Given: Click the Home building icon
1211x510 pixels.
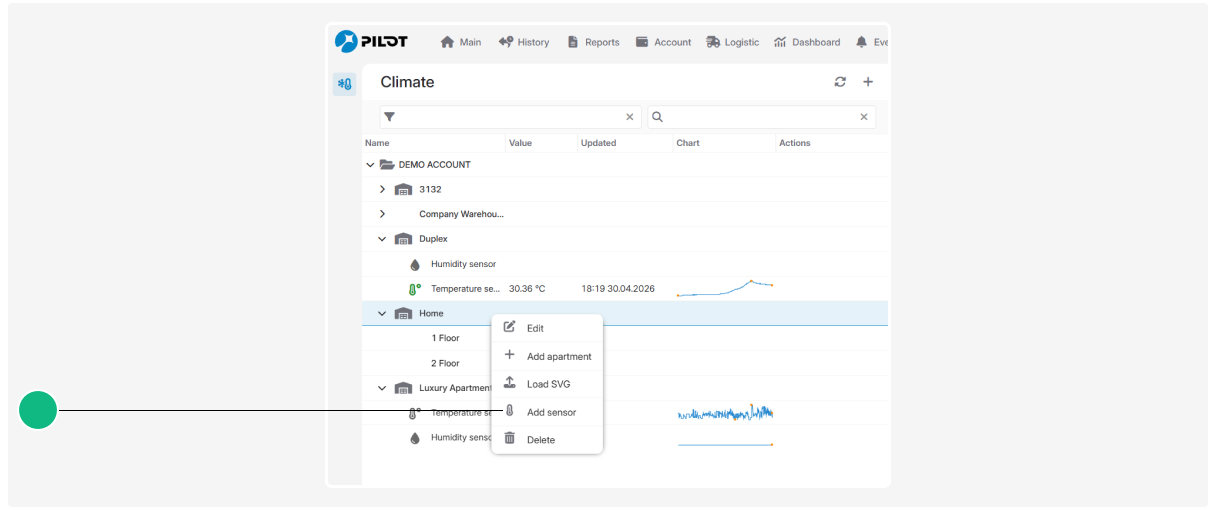Looking at the screenshot, I should [x=403, y=313].
